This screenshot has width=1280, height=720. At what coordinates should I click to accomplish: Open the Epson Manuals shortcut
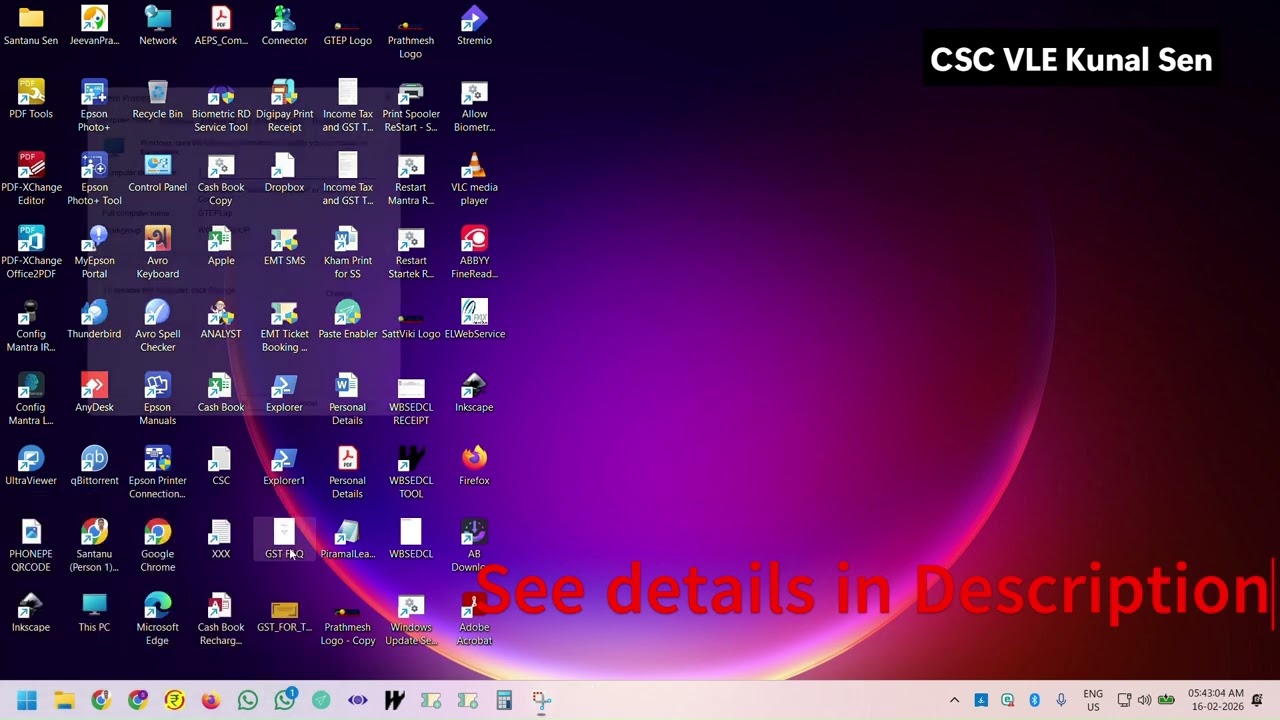[x=158, y=399]
